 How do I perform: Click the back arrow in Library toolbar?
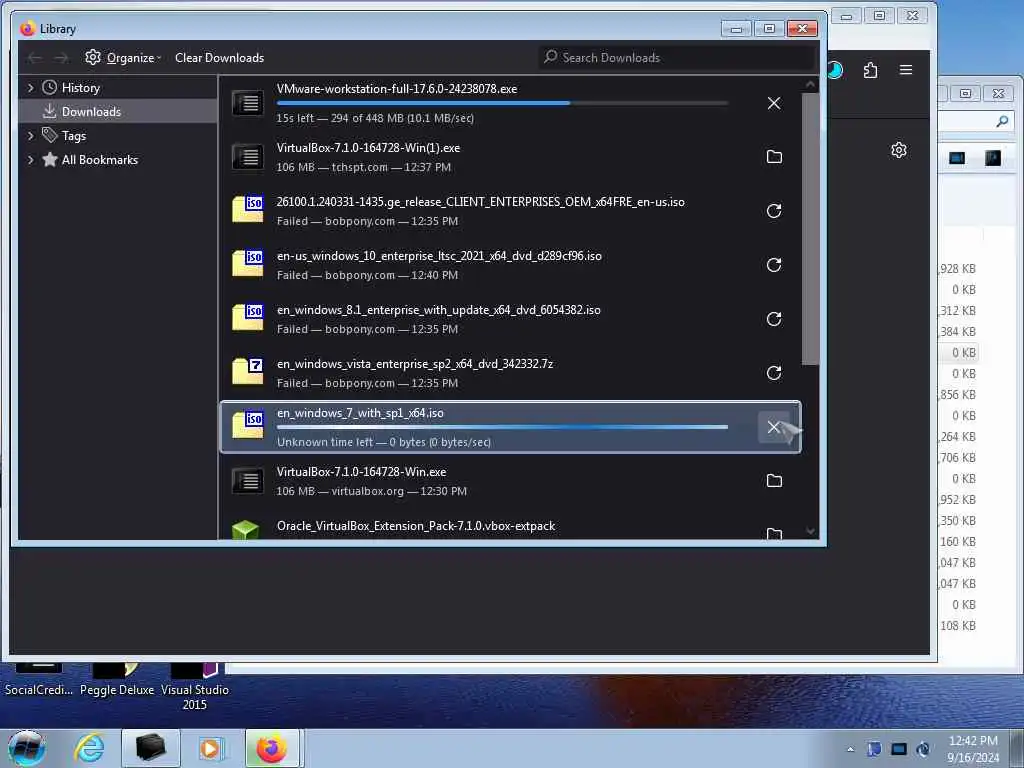35,58
